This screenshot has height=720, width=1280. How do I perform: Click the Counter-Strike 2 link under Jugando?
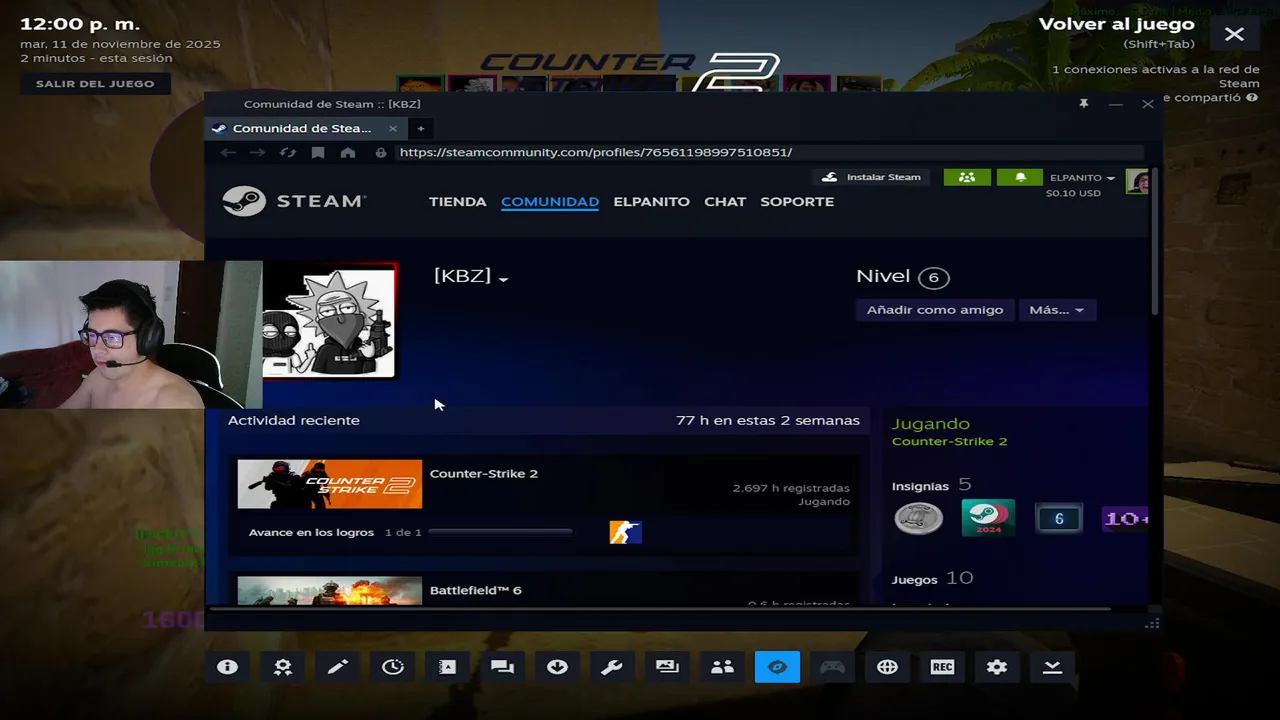[949, 442]
